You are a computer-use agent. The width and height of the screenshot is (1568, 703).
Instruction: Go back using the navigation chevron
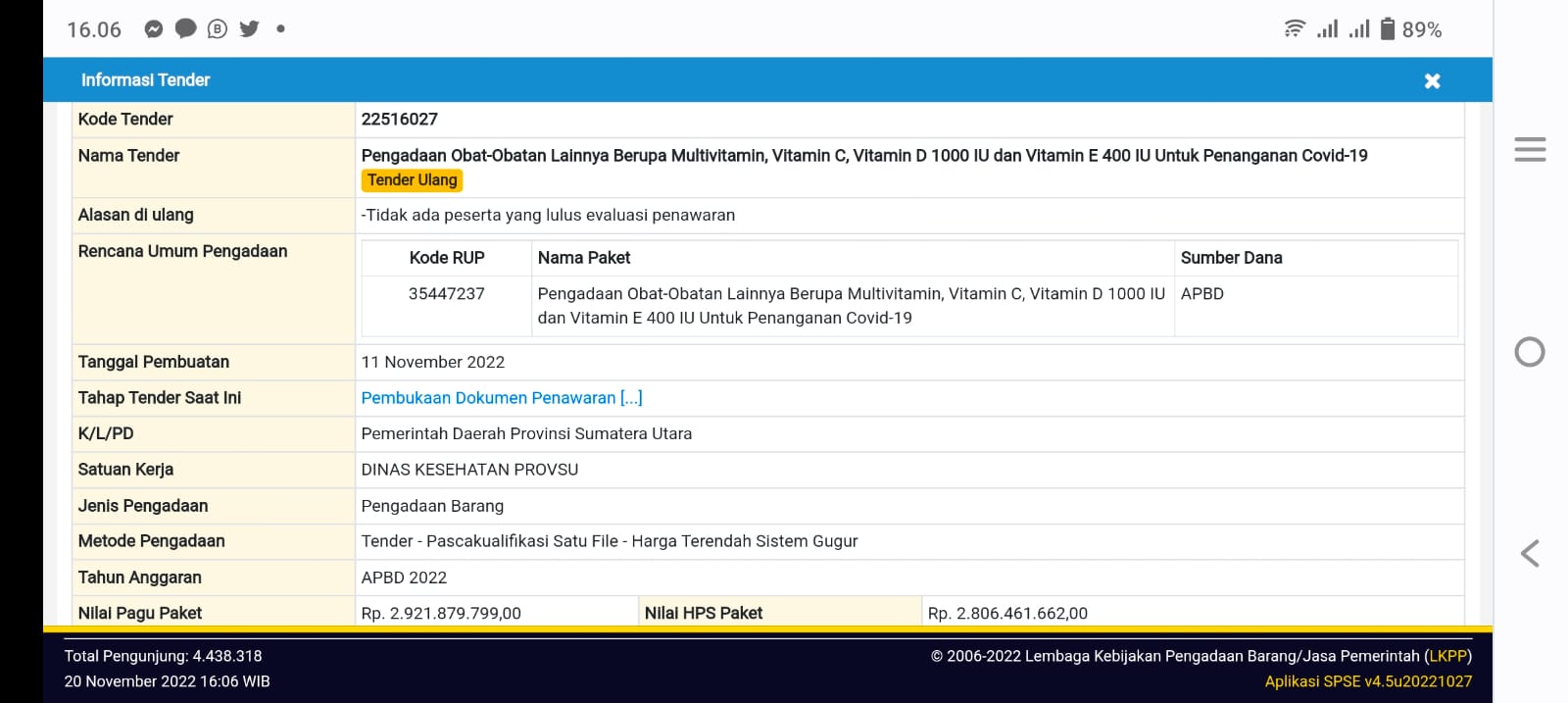point(1529,554)
